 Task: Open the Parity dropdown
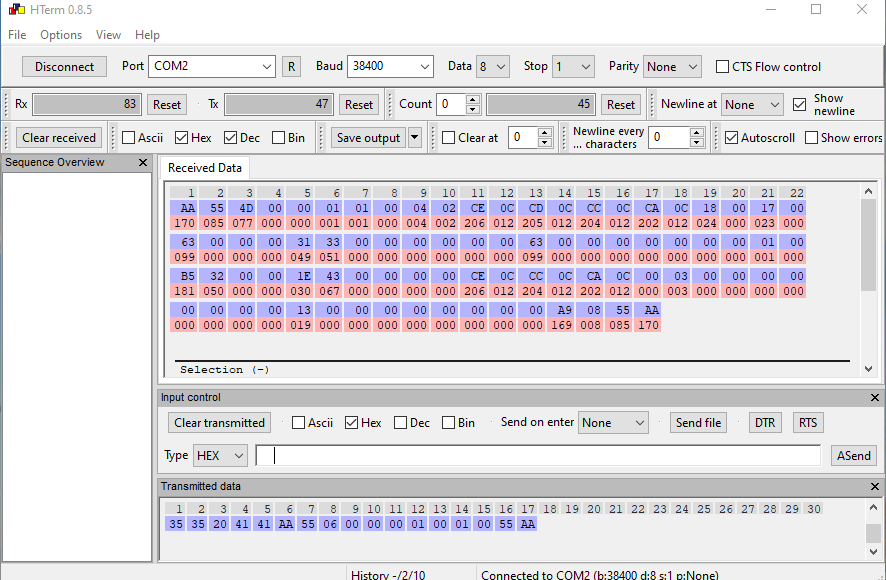point(672,67)
